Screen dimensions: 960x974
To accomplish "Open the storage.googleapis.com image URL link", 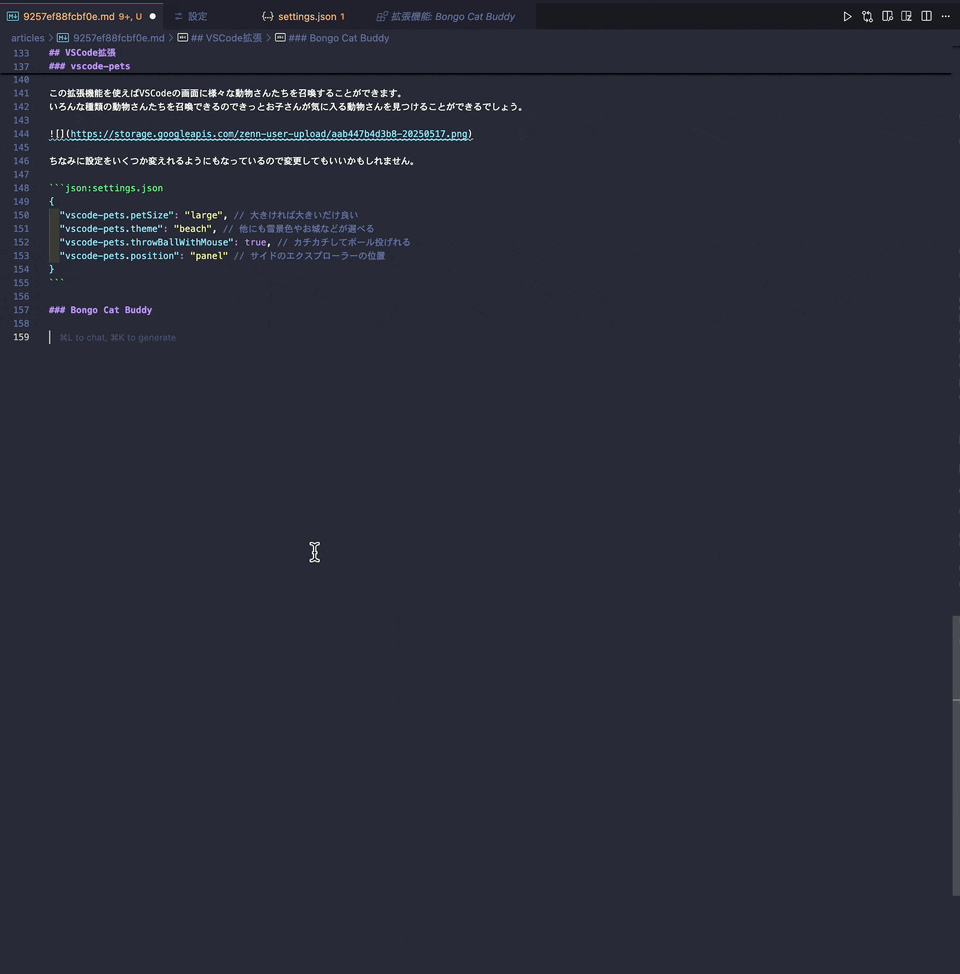I will pos(269,134).
